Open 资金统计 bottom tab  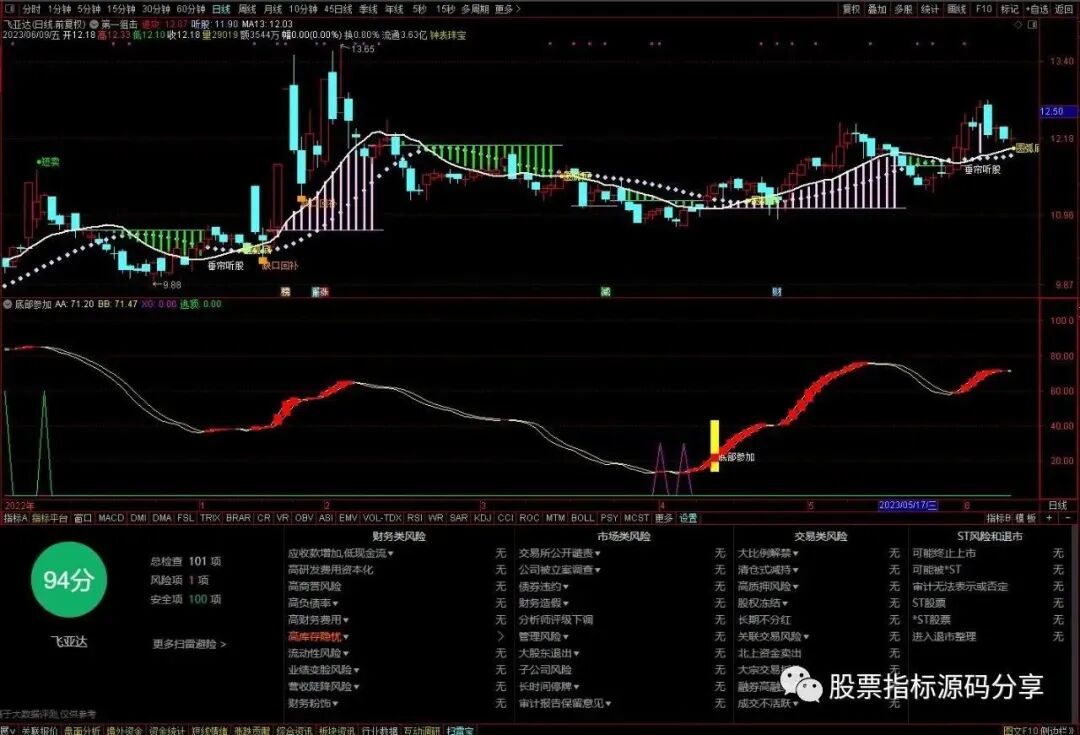click(167, 730)
